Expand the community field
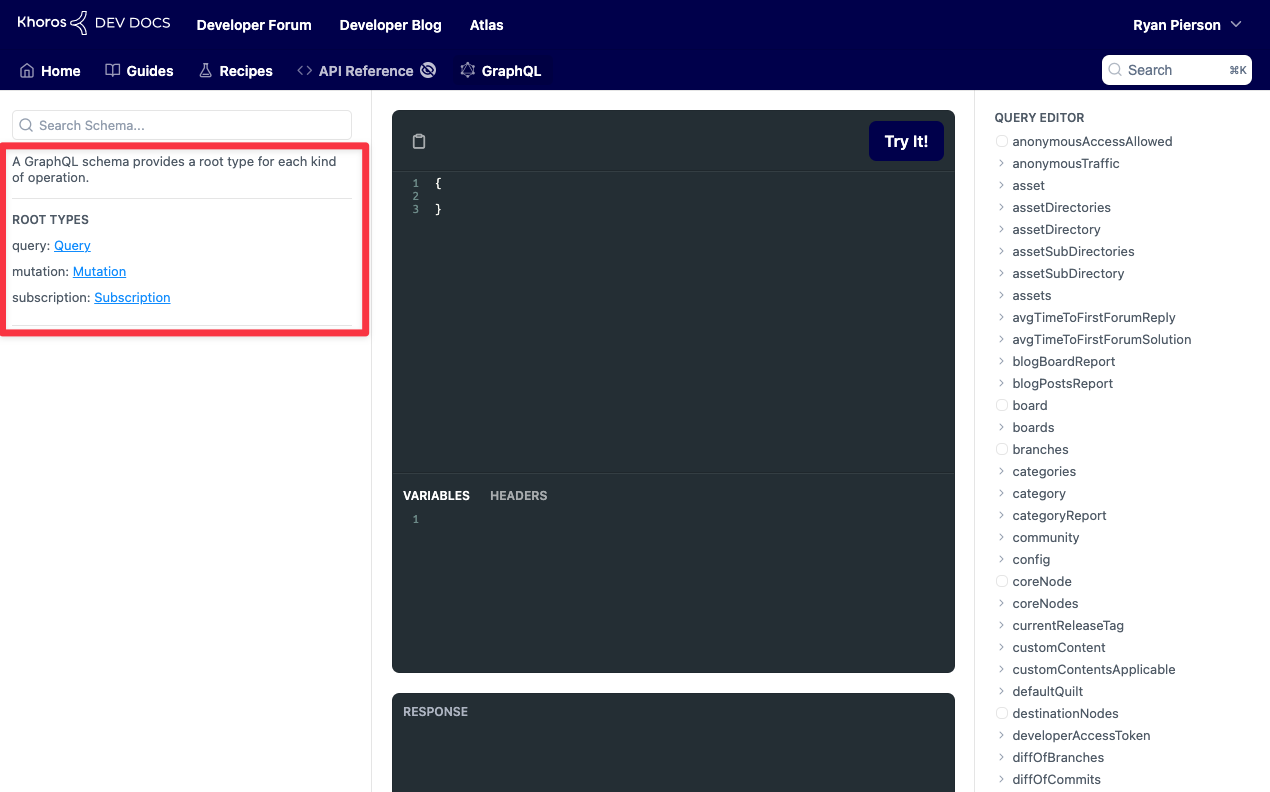 pyautogui.click(x=1002, y=538)
